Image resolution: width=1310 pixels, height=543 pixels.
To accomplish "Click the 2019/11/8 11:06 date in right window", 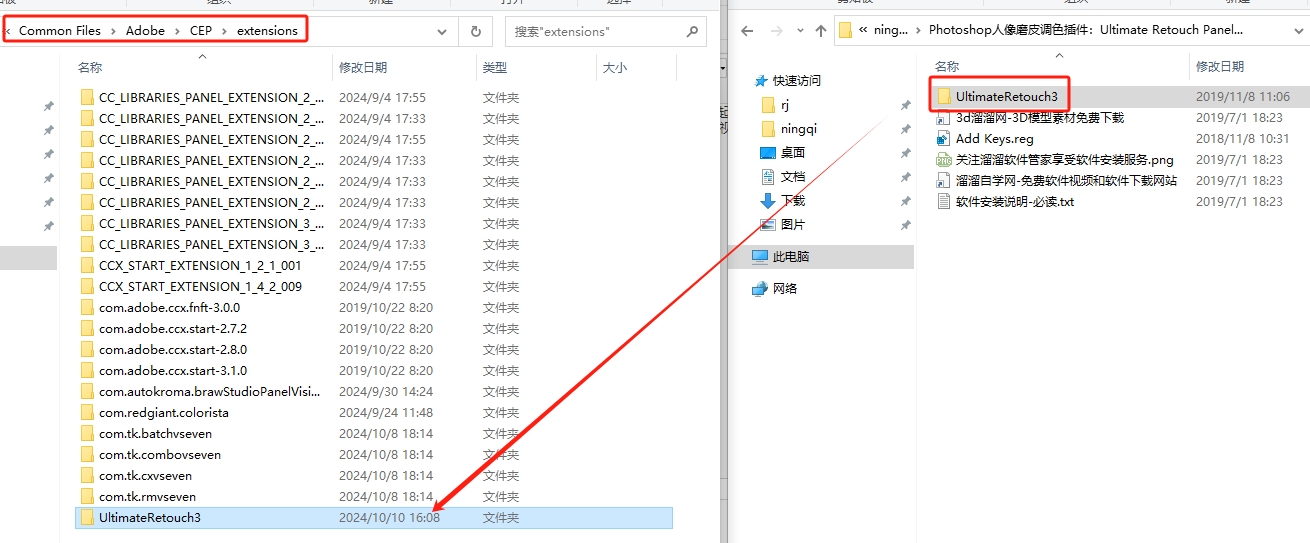I will click(1242, 97).
